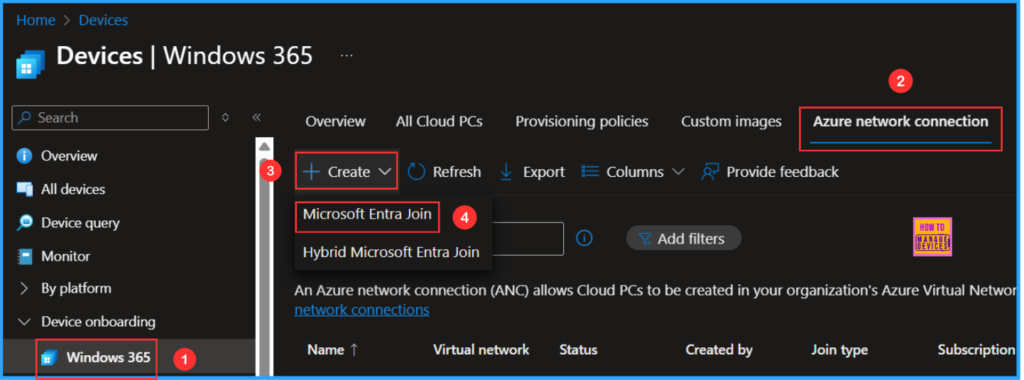Image resolution: width=1024 pixels, height=380 pixels.
Task: Click the Windows 365 icon in sidebar
Action: (x=49, y=358)
